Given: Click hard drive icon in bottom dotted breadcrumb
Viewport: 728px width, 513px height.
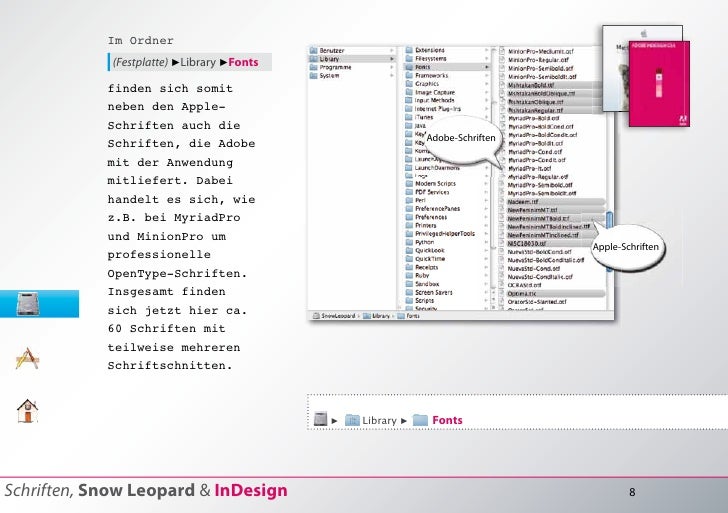Looking at the screenshot, I should pos(320,419).
